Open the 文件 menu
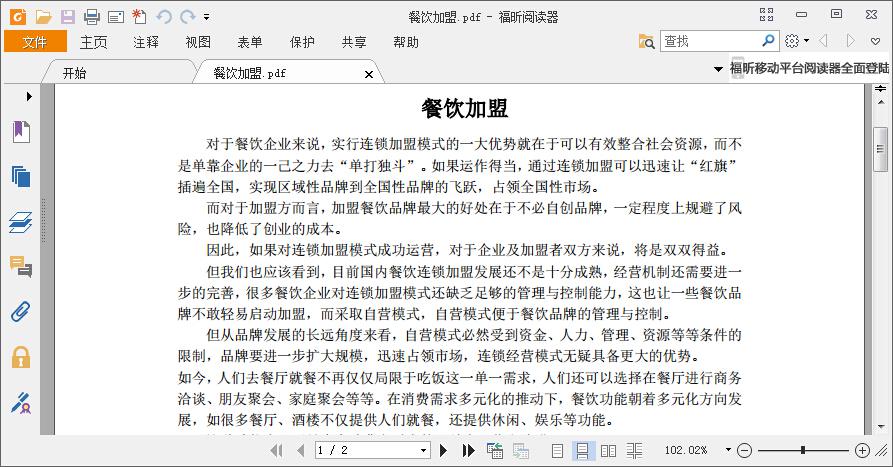This screenshot has width=893, height=467. [35, 42]
